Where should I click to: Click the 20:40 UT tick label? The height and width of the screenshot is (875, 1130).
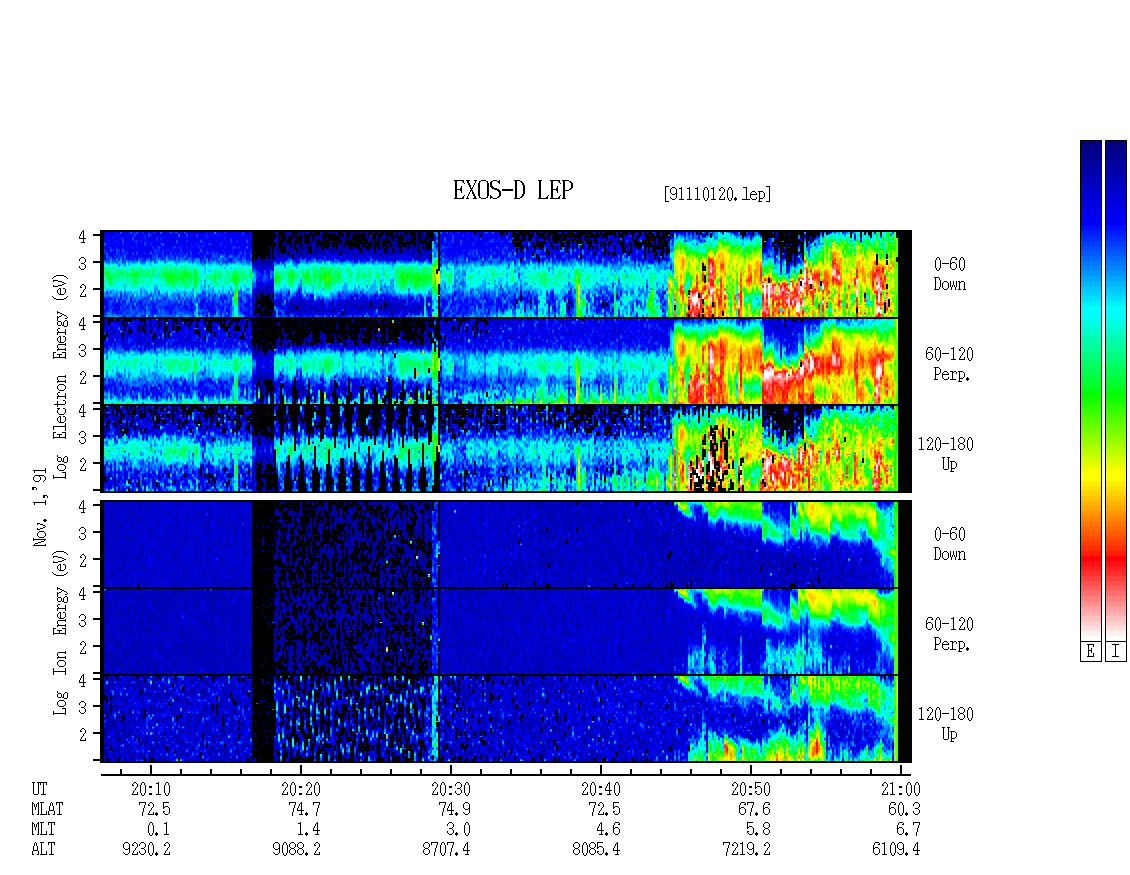pyautogui.click(x=600, y=789)
